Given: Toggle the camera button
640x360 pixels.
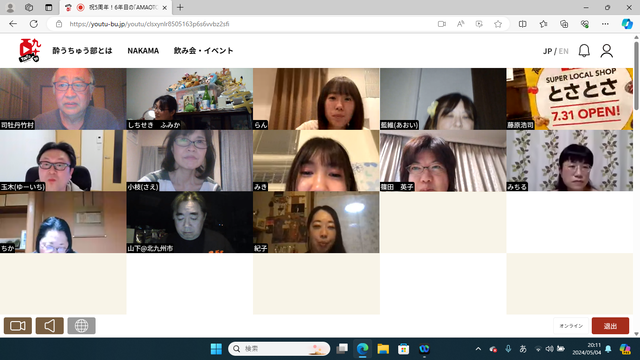Looking at the screenshot, I should click(x=18, y=326).
